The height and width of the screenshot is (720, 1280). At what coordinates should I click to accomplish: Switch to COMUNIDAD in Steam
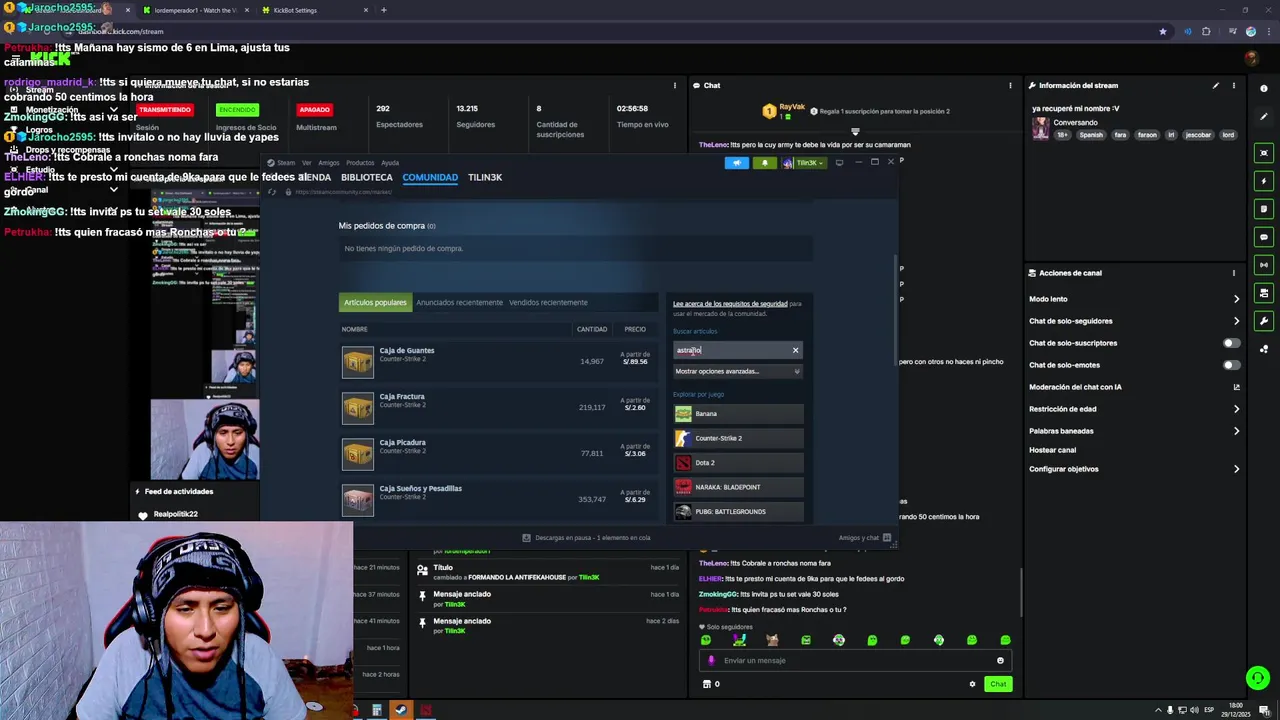point(430,177)
